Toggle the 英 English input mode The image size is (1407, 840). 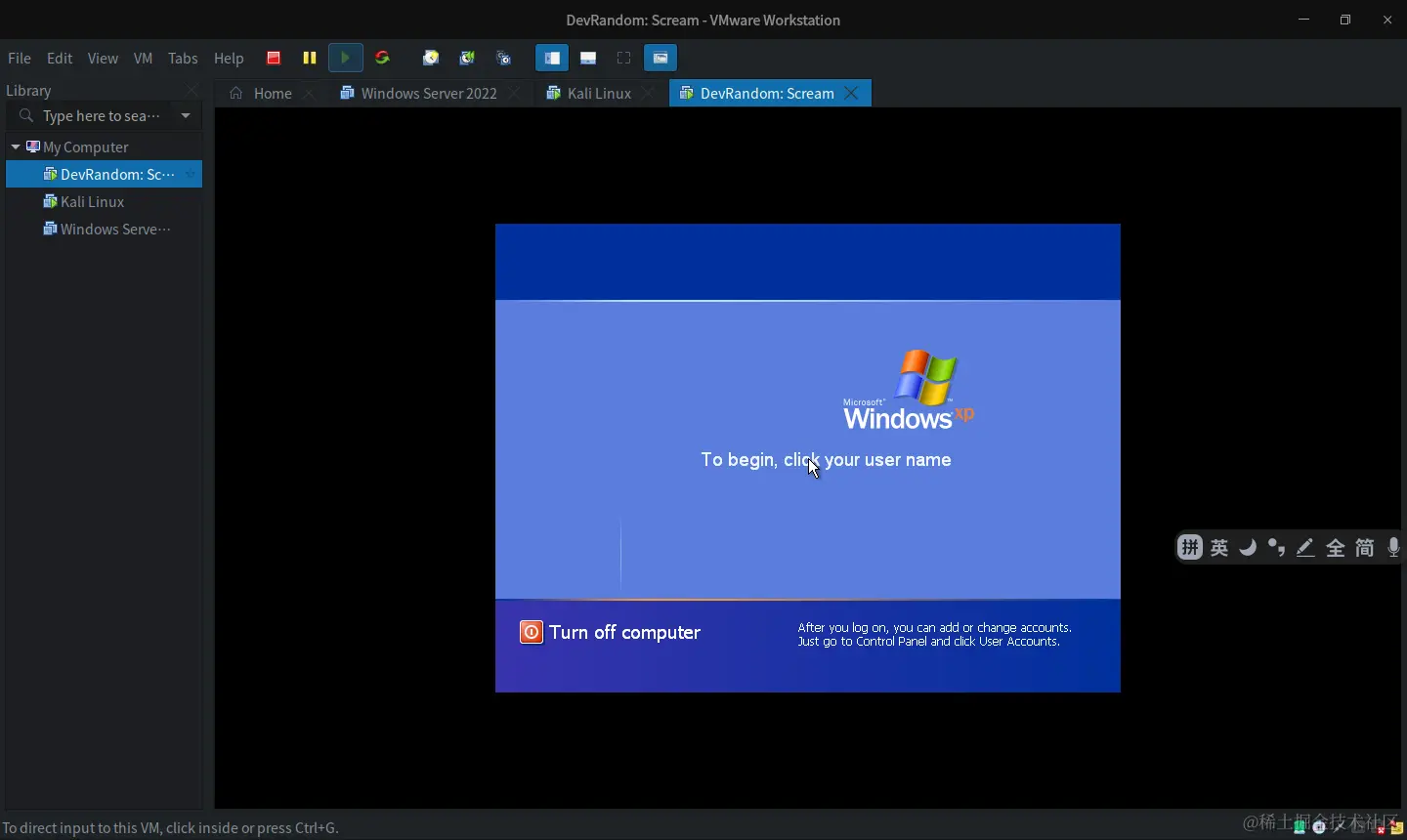tap(1219, 548)
